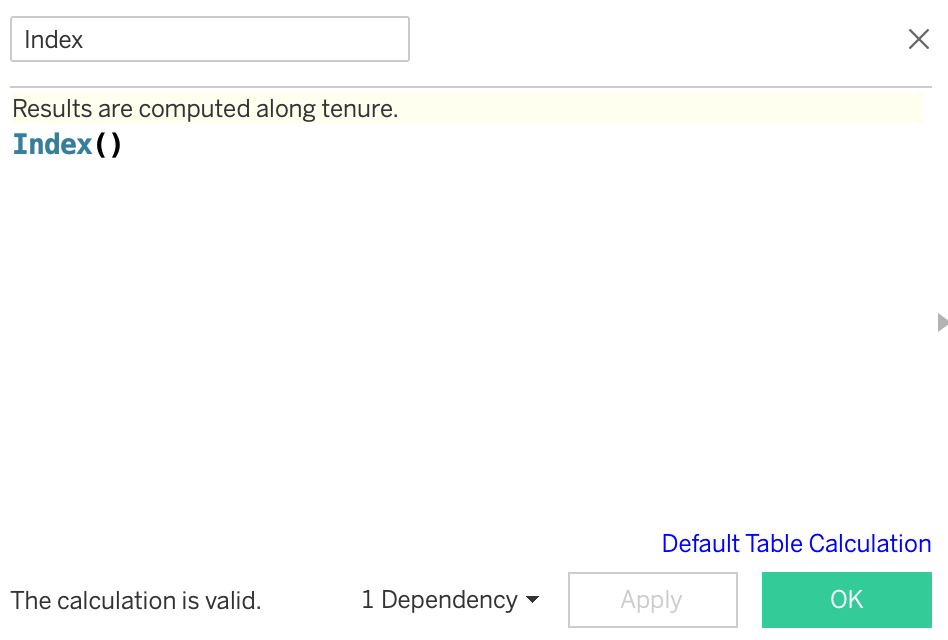948x640 pixels.
Task: Focus the calculation name field containing Index
Action: (x=209, y=40)
